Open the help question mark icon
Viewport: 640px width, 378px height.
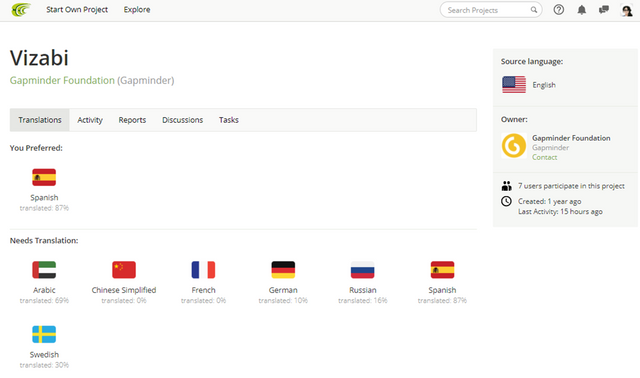559,9
